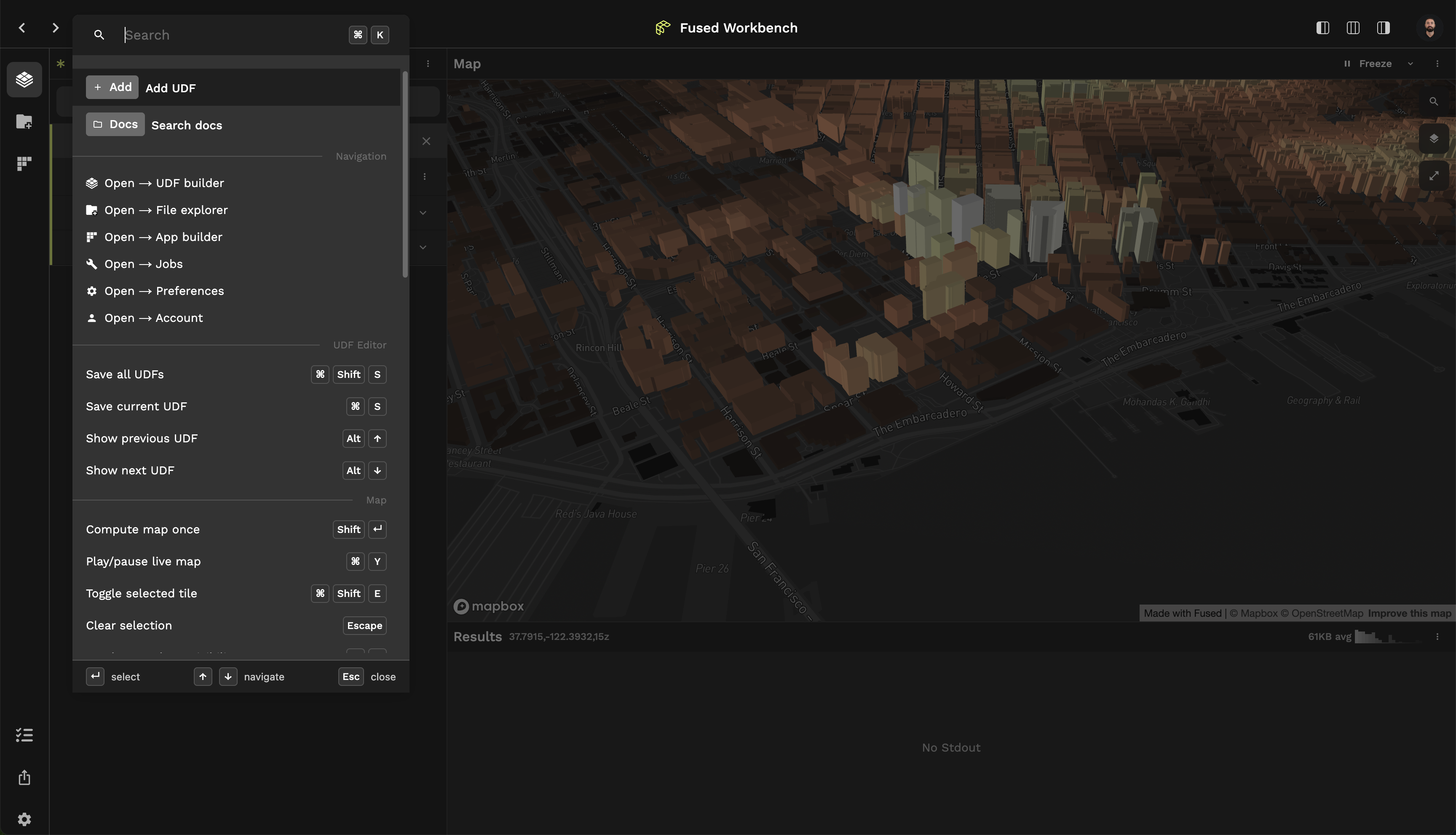Viewport: 1456px width, 835px height.
Task: Run Play/pause live map command
Action: tap(237, 562)
